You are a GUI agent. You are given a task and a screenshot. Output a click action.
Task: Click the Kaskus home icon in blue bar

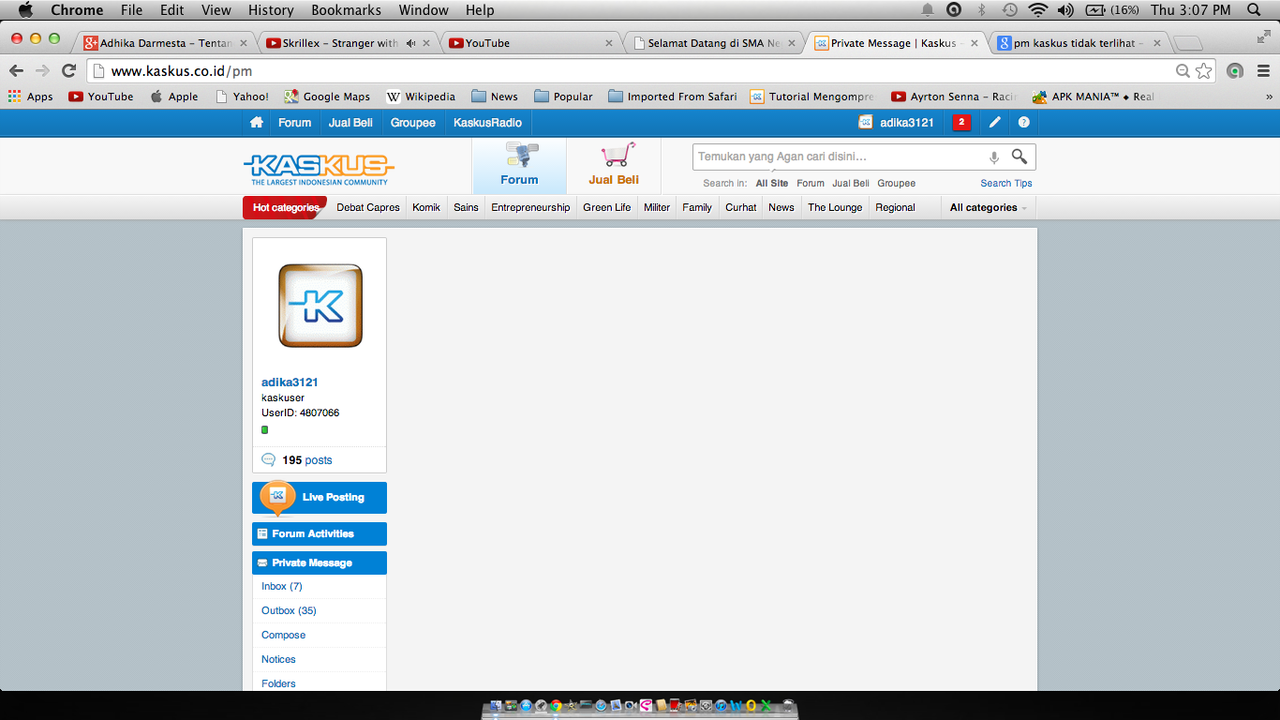click(257, 122)
